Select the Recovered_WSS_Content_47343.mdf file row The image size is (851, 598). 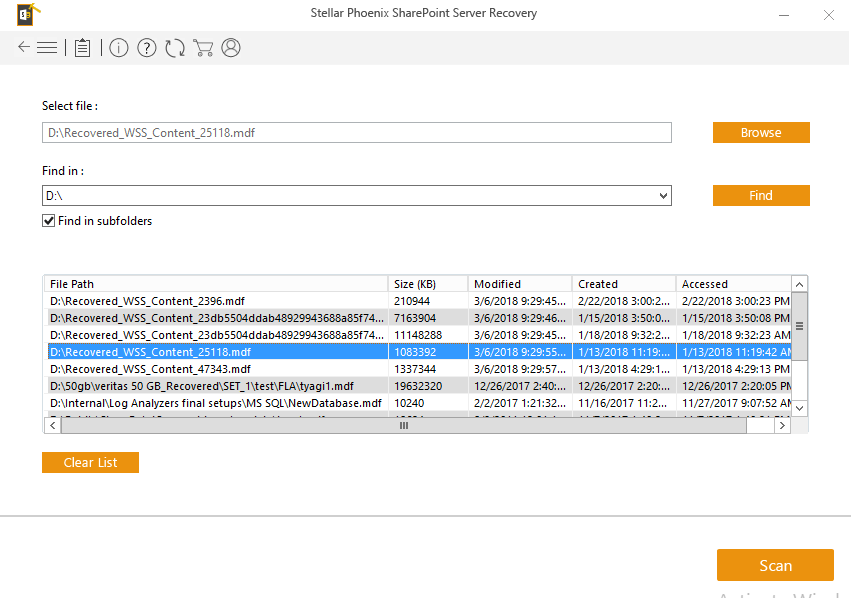tap(216, 369)
